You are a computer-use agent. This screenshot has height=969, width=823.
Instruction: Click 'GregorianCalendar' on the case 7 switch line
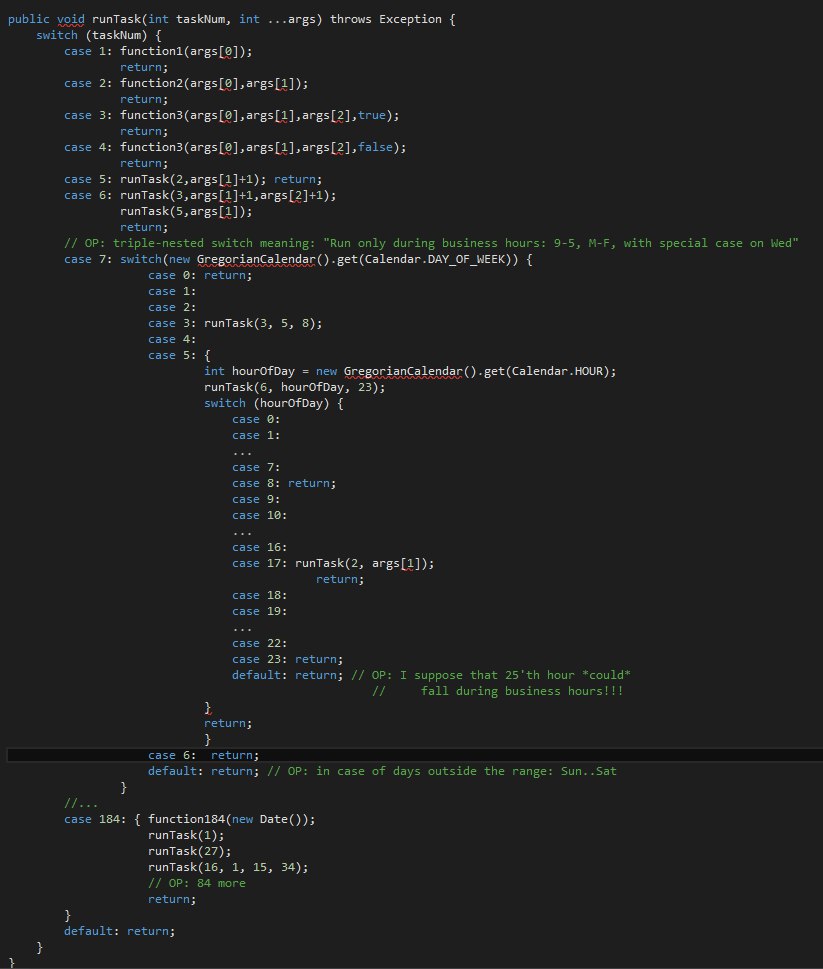256,260
